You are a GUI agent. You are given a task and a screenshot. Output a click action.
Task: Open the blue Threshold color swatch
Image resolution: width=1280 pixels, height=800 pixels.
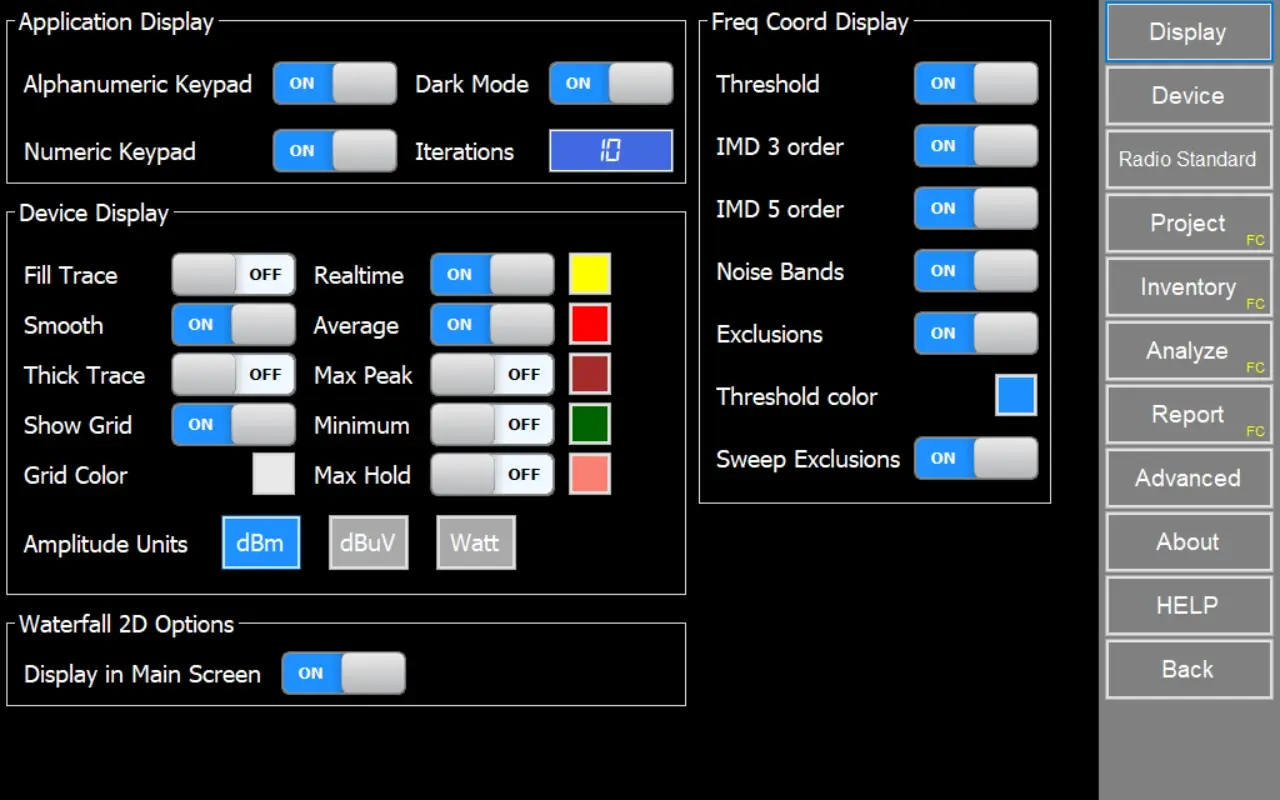point(1016,396)
